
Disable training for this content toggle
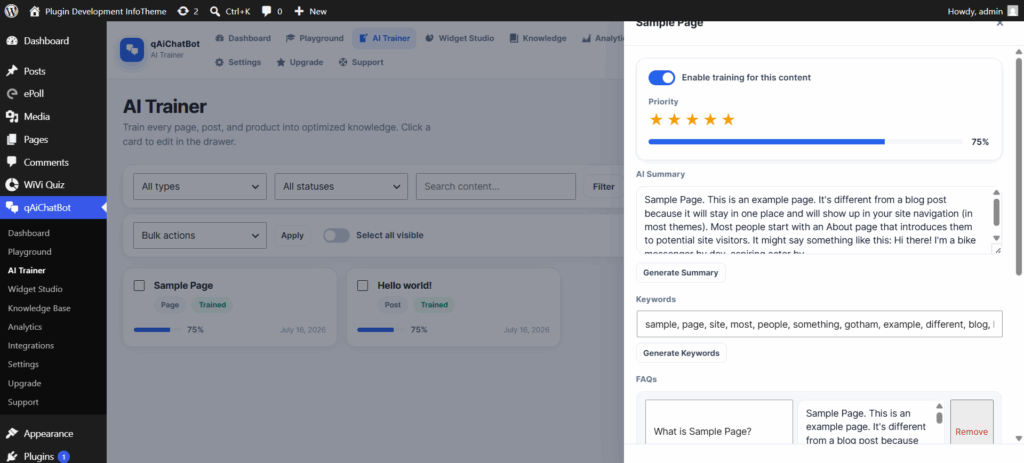pyautogui.click(x=662, y=78)
